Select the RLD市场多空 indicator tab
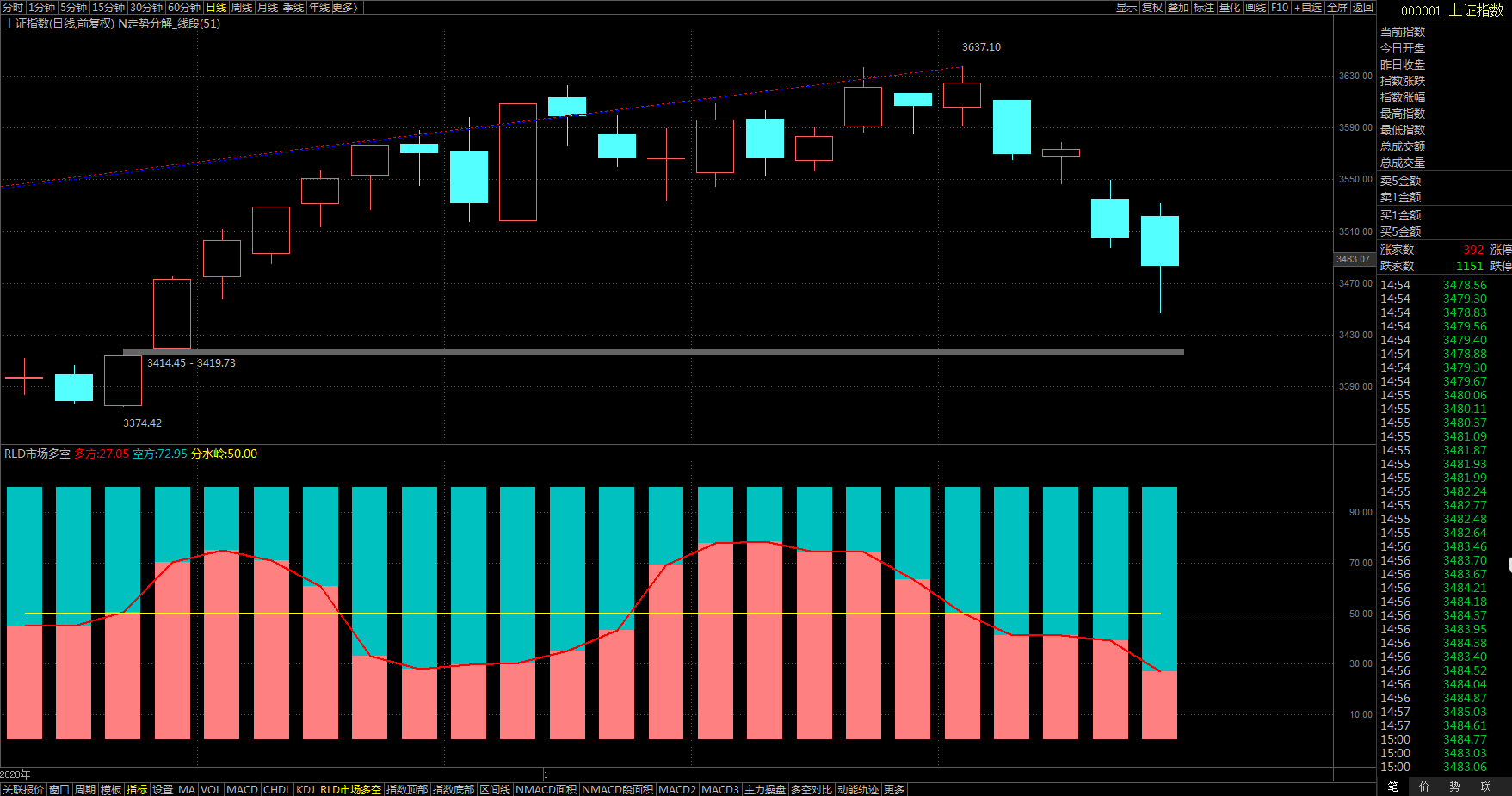The image size is (1512, 796). (350, 789)
